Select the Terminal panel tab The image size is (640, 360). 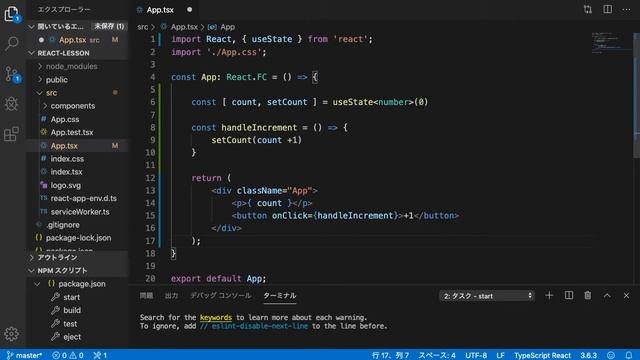pyautogui.click(x=280, y=296)
